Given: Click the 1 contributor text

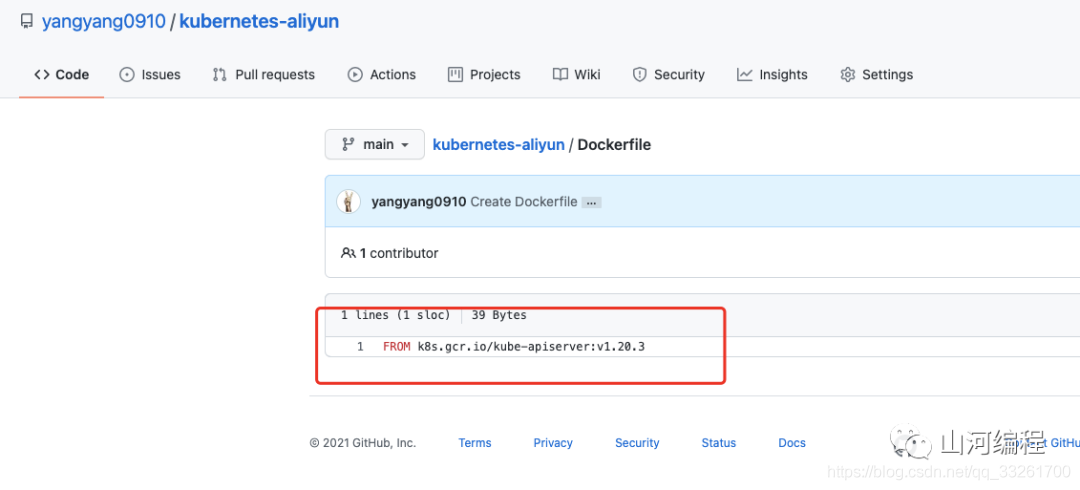Looking at the screenshot, I should click(x=399, y=253).
